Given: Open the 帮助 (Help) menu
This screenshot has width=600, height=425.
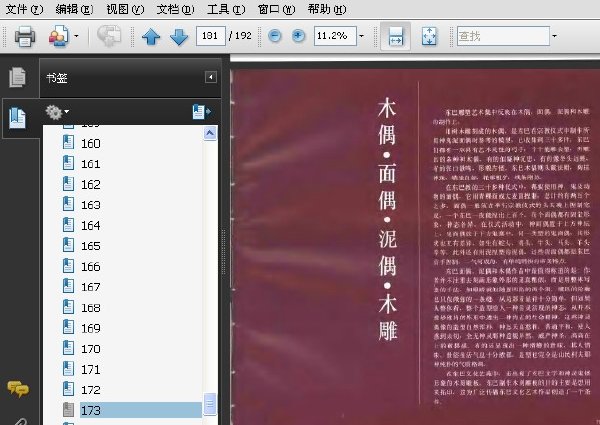Looking at the screenshot, I should (x=327, y=9).
